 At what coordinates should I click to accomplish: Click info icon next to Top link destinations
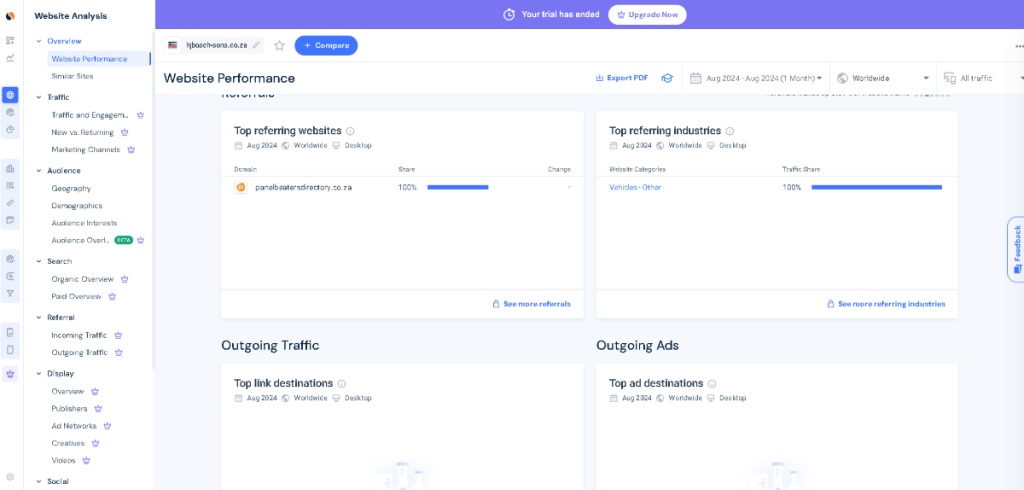click(x=342, y=384)
